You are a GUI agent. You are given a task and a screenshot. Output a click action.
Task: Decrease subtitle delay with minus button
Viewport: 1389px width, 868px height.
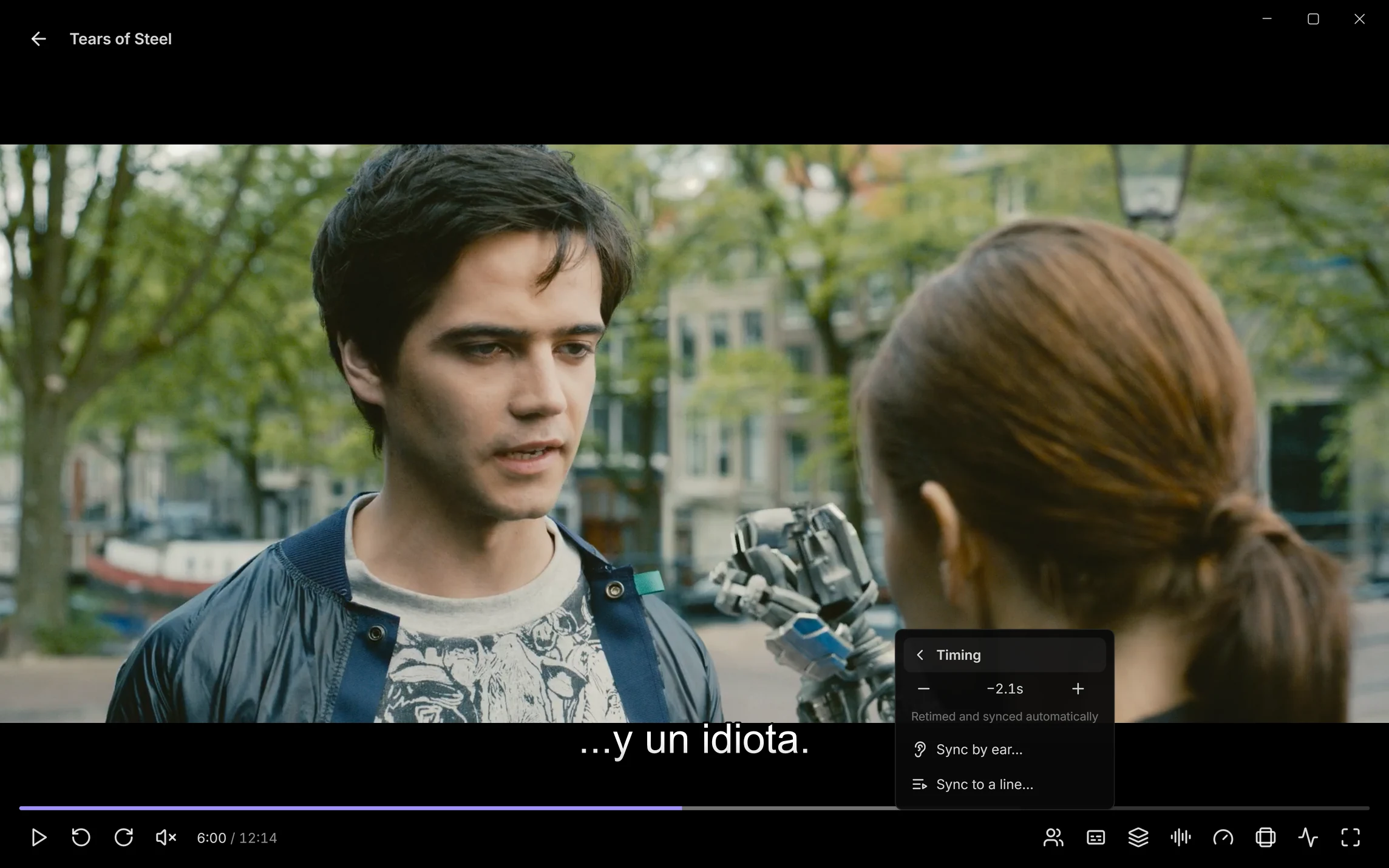(x=923, y=689)
